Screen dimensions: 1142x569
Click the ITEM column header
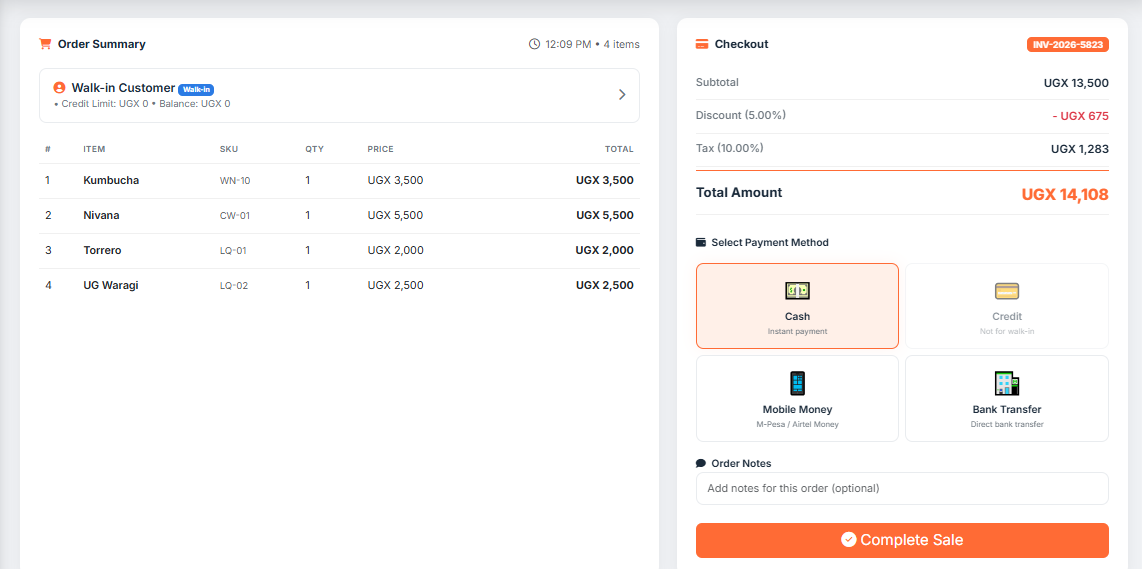95,149
